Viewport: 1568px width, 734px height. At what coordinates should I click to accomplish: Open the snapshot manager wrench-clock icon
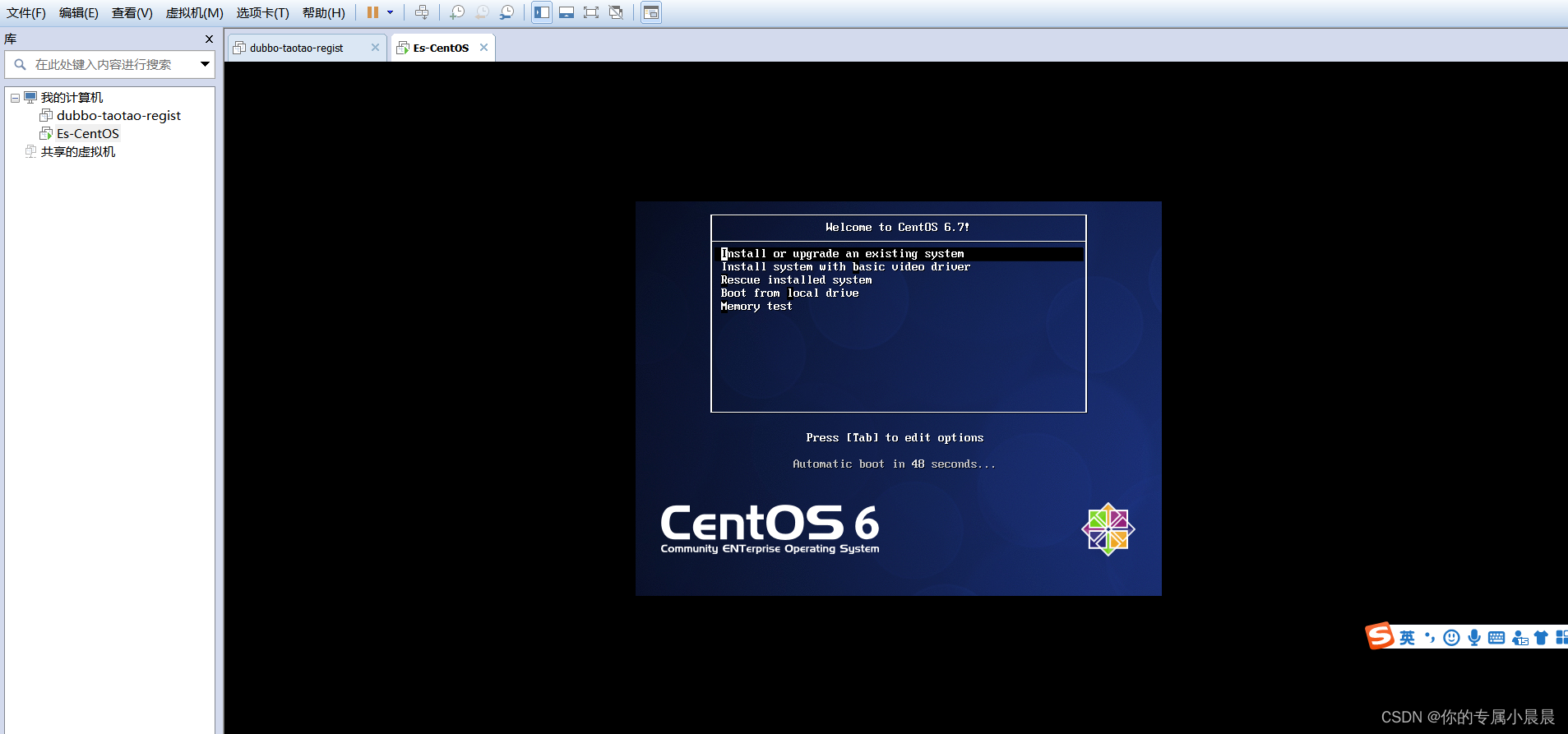tap(506, 12)
